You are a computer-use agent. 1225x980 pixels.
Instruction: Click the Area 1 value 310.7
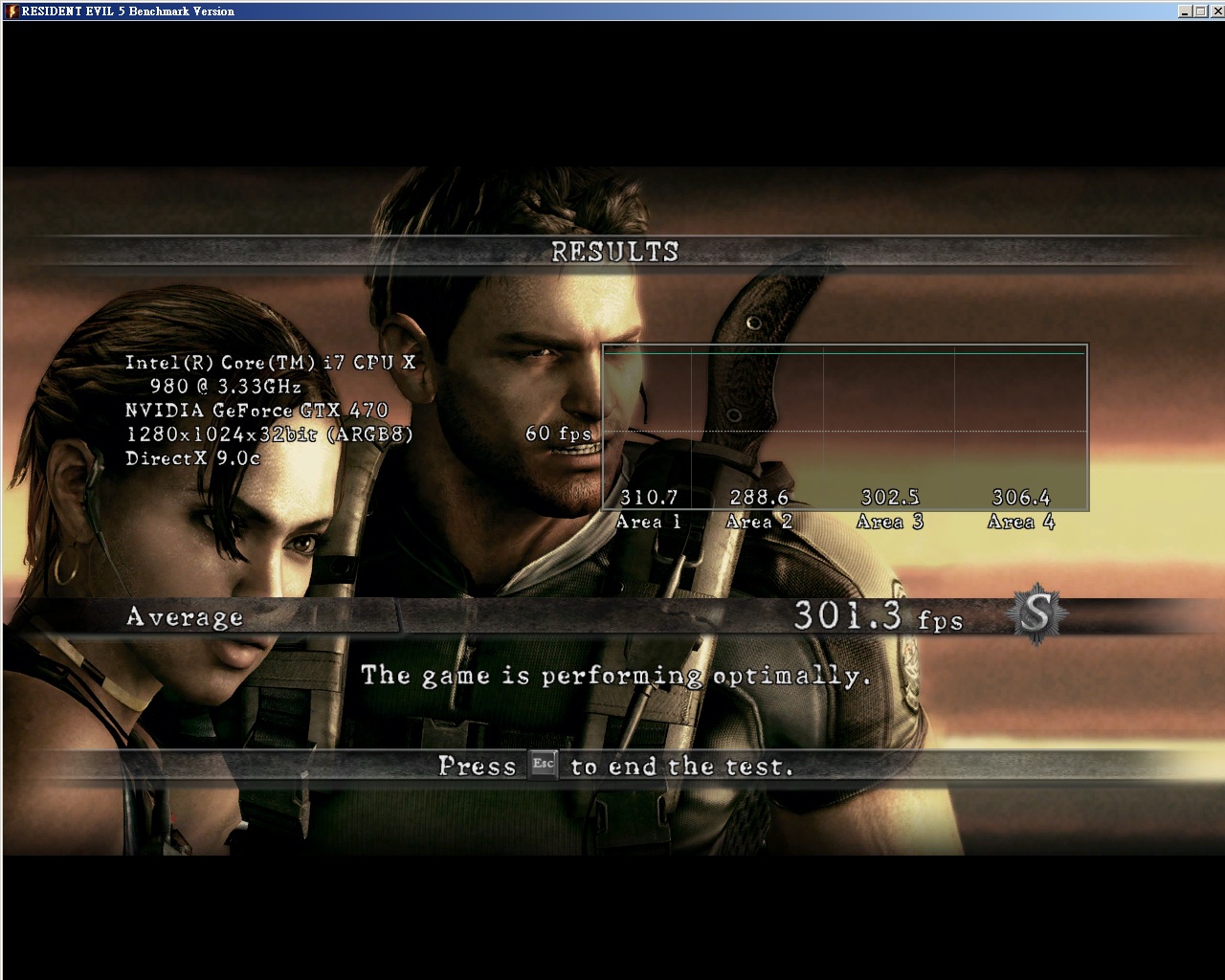click(x=649, y=498)
